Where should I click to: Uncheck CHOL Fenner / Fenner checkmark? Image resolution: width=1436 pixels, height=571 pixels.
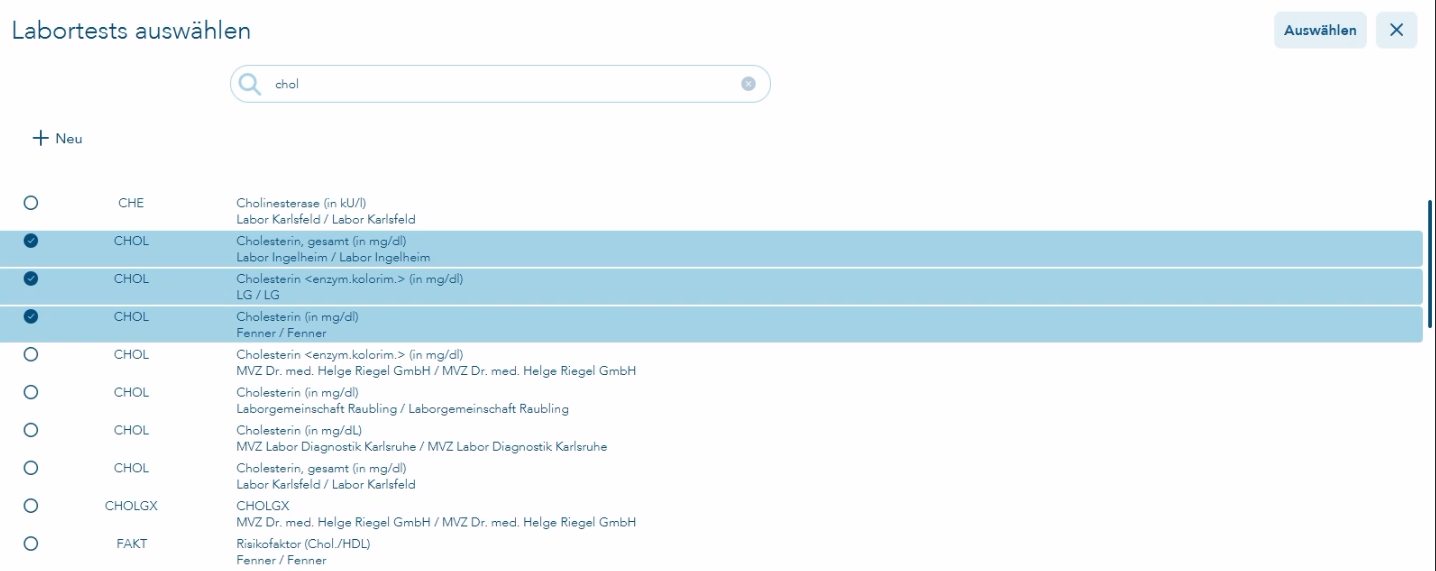coord(31,317)
